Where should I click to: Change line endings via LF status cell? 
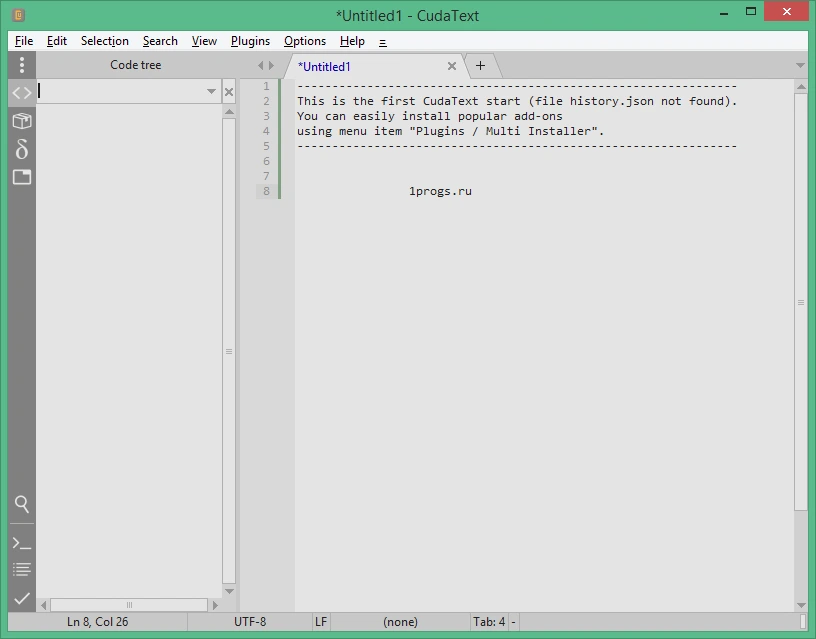click(321, 622)
